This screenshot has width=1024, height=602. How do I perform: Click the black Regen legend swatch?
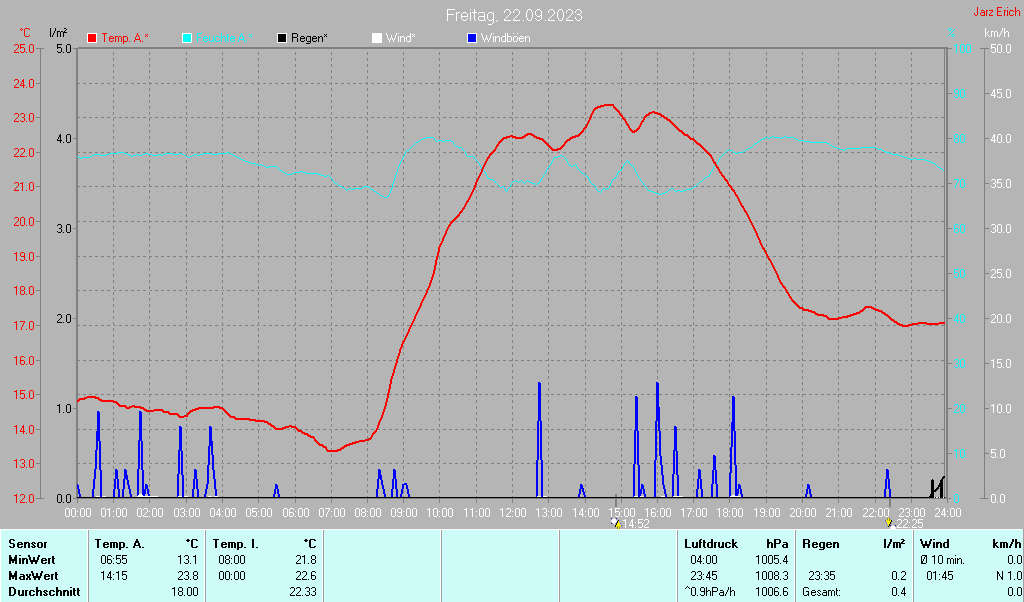[x=282, y=39]
